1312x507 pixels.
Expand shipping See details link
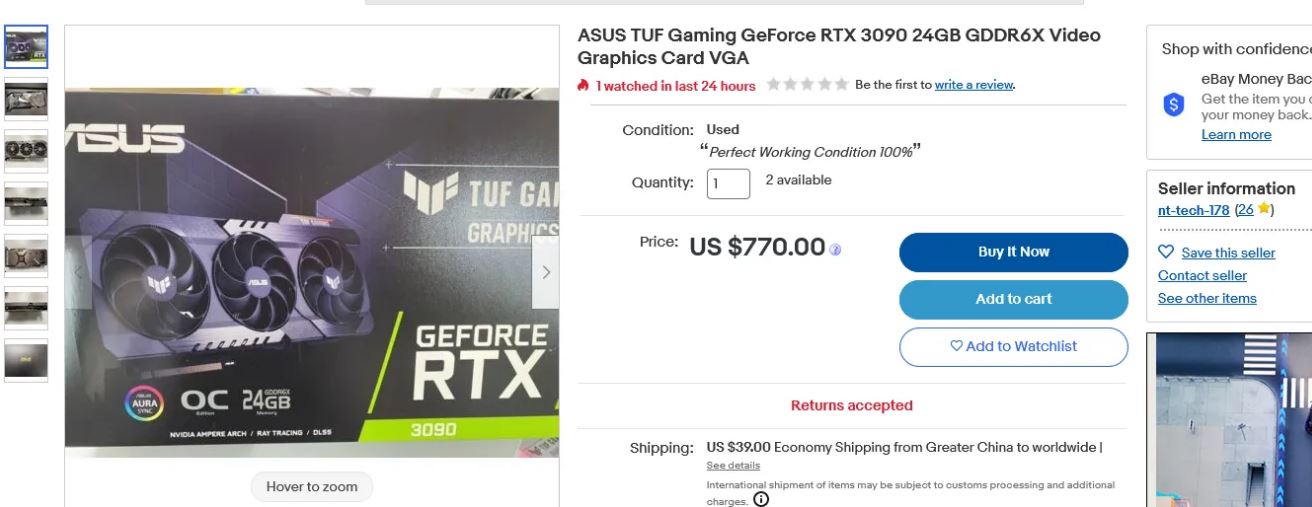[x=732, y=466]
